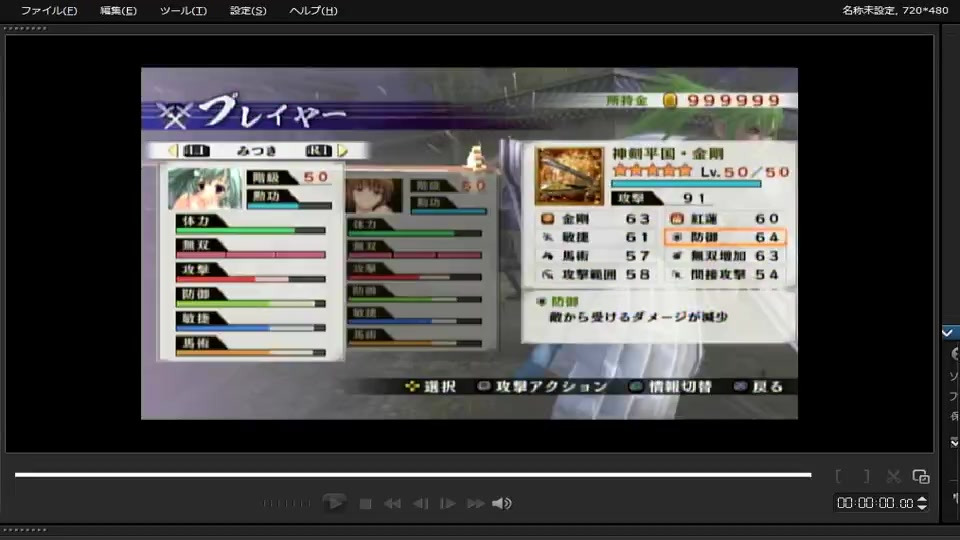Open the 設定(S) menu
Image resolution: width=960 pixels, height=540 pixels.
click(248, 10)
